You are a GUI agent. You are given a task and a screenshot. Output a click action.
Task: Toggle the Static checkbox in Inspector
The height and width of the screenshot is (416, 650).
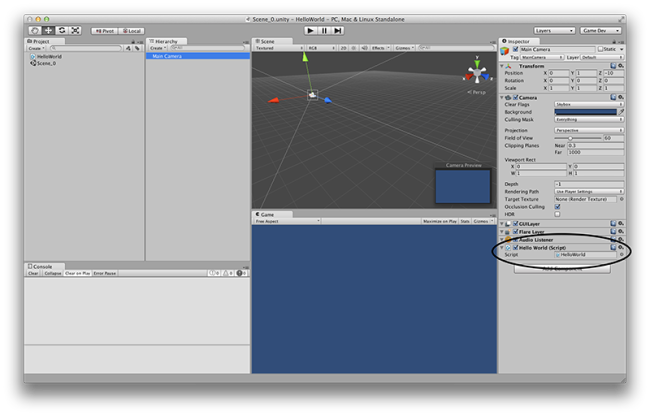coord(600,48)
